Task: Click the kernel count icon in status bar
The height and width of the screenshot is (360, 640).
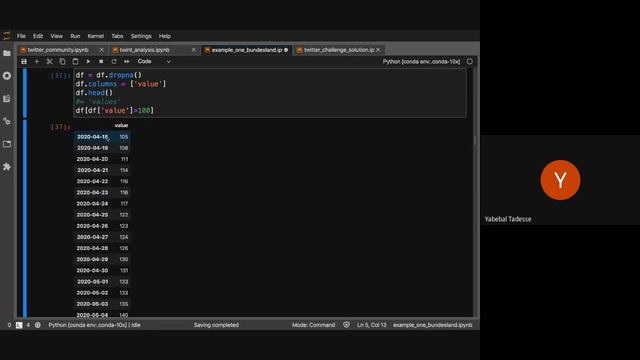Action: pyautogui.click(x=38, y=325)
